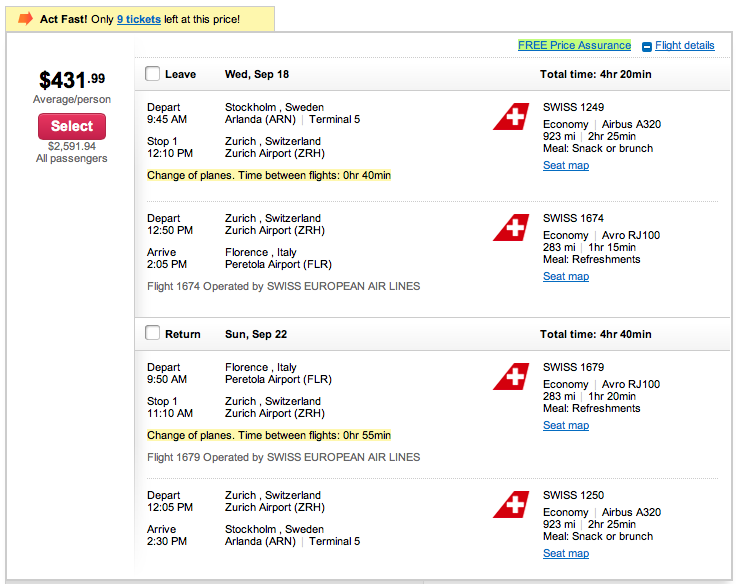Check the Leave flight checkbox
The image size is (740, 584).
[x=153, y=74]
